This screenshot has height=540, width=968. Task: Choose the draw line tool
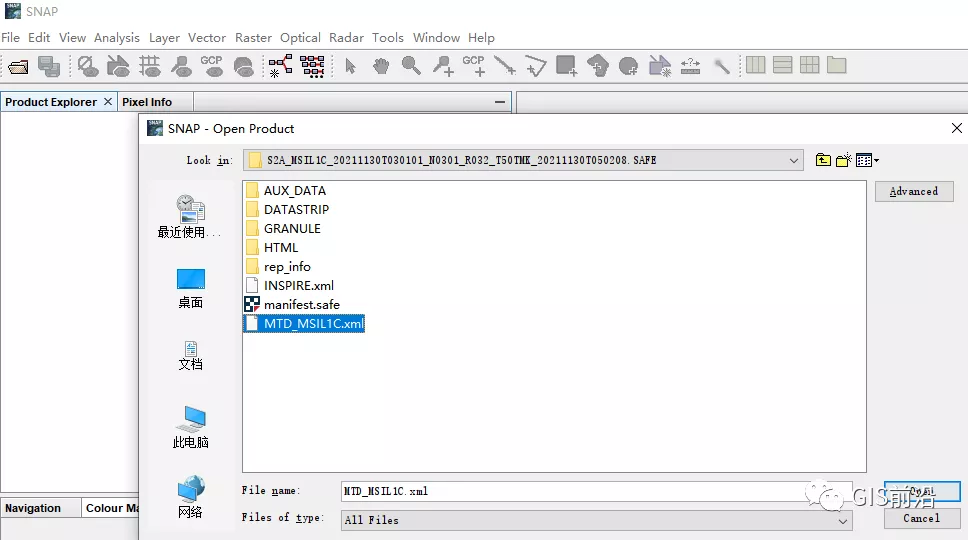click(505, 66)
